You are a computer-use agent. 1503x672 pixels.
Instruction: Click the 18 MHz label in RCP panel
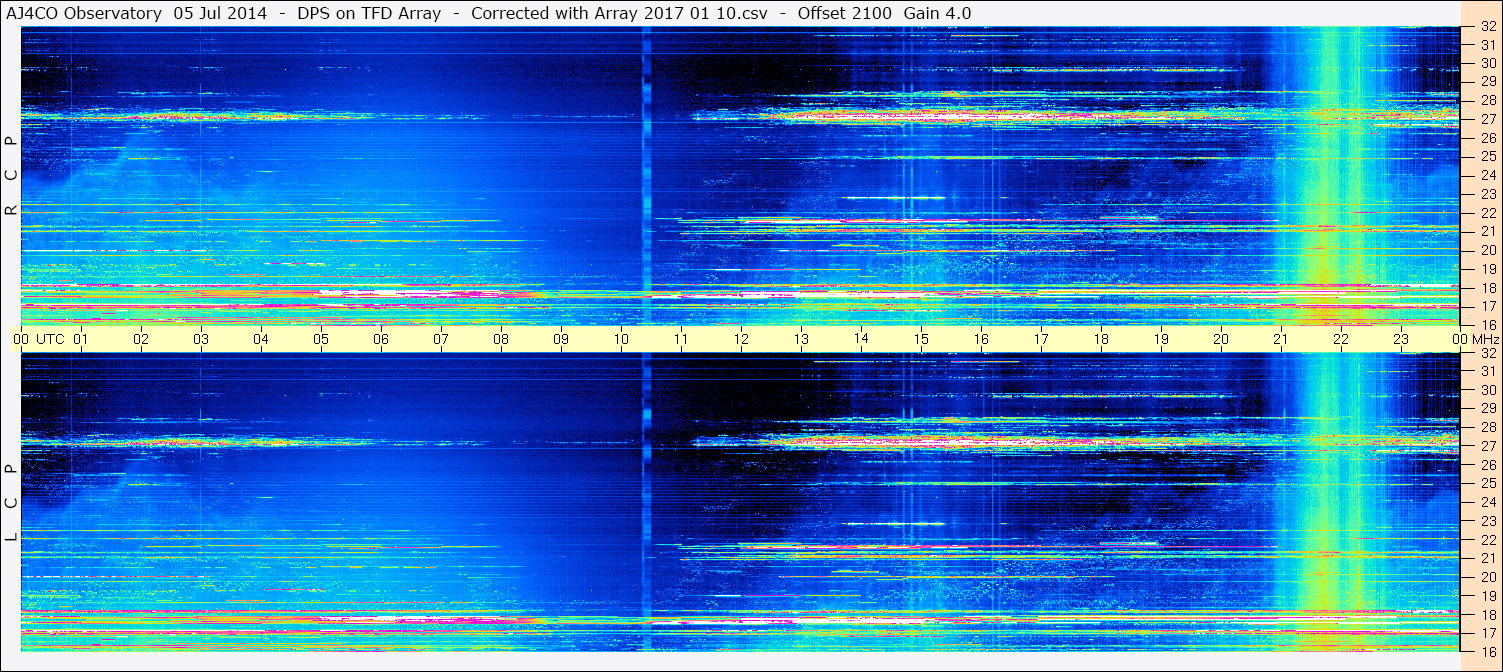[1487, 288]
